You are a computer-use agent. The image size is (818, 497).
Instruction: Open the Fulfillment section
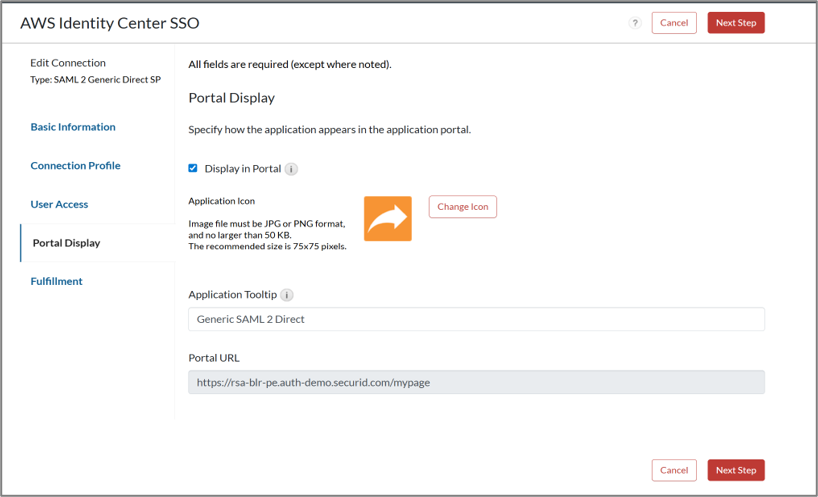(x=56, y=281)
